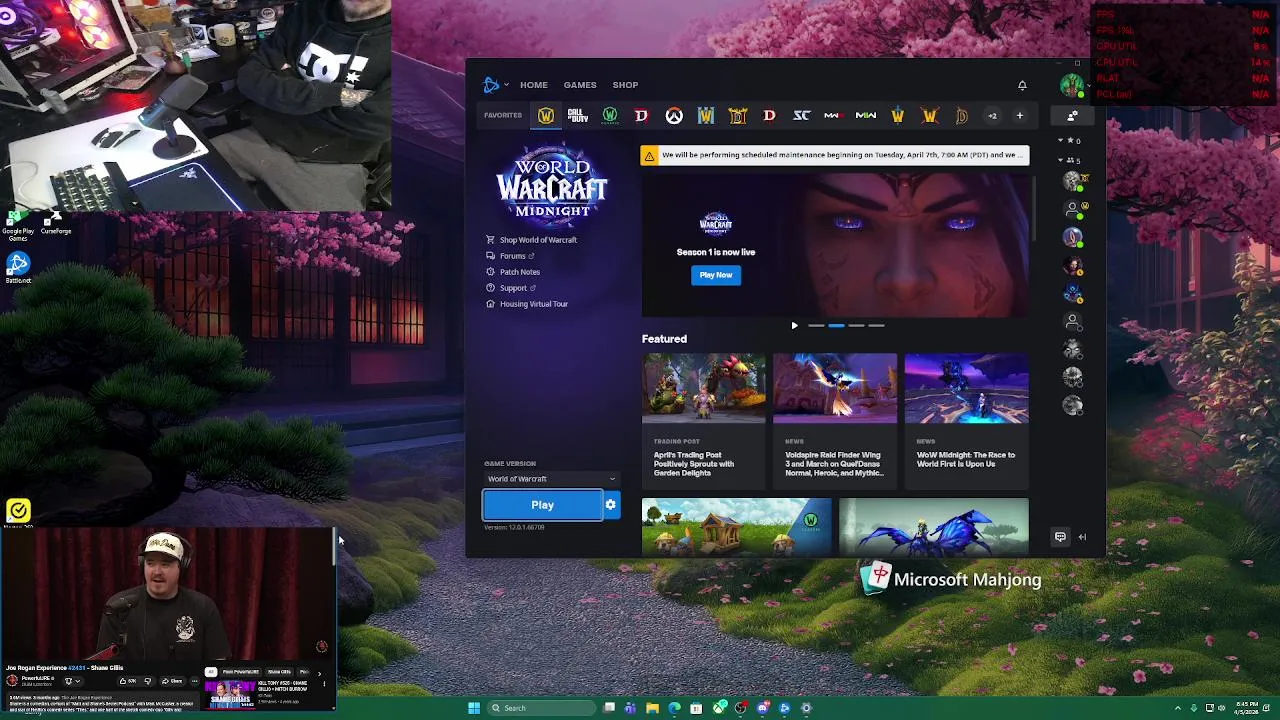1280x720 pixels.
Task: Open Voidspire Raid Finder news thumbnail
Action: click(x=835, y=388)
